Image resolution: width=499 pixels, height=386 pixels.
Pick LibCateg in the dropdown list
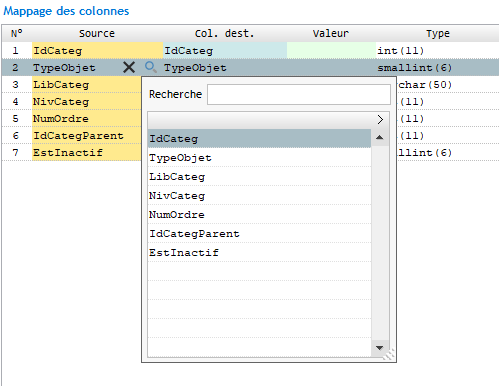pos(259,177)
